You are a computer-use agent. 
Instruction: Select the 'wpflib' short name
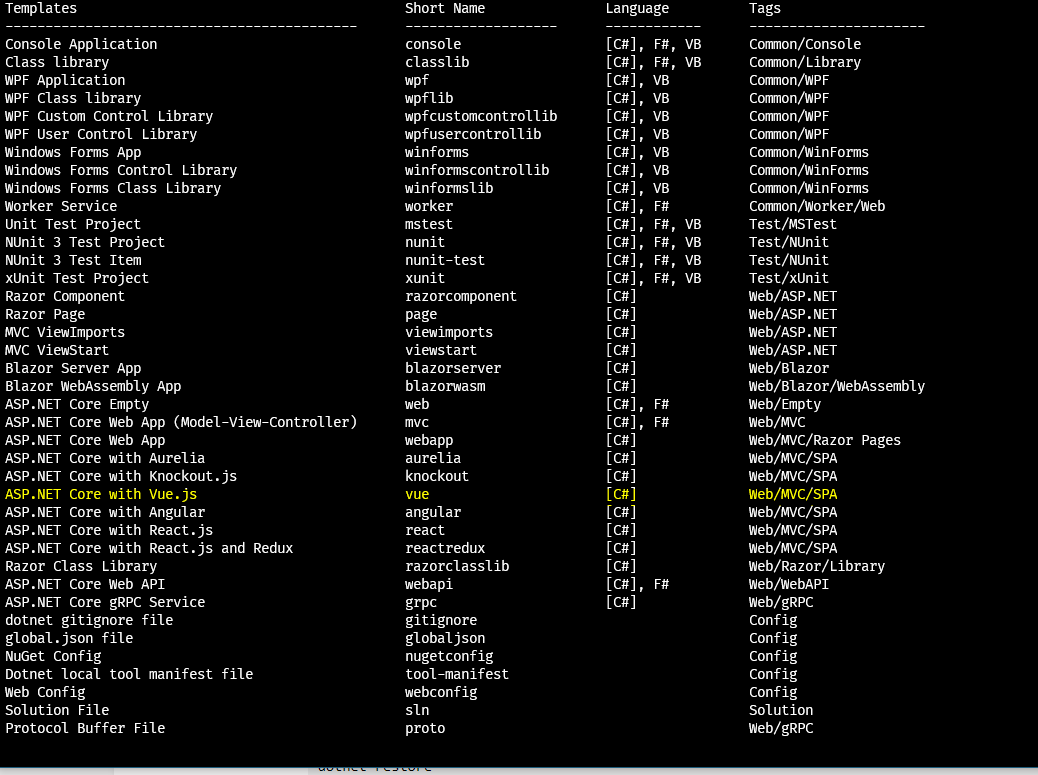tap(429, 98)
